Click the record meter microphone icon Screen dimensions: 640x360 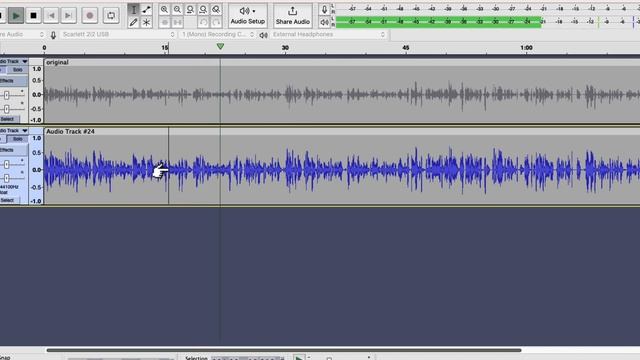(324, 9)
